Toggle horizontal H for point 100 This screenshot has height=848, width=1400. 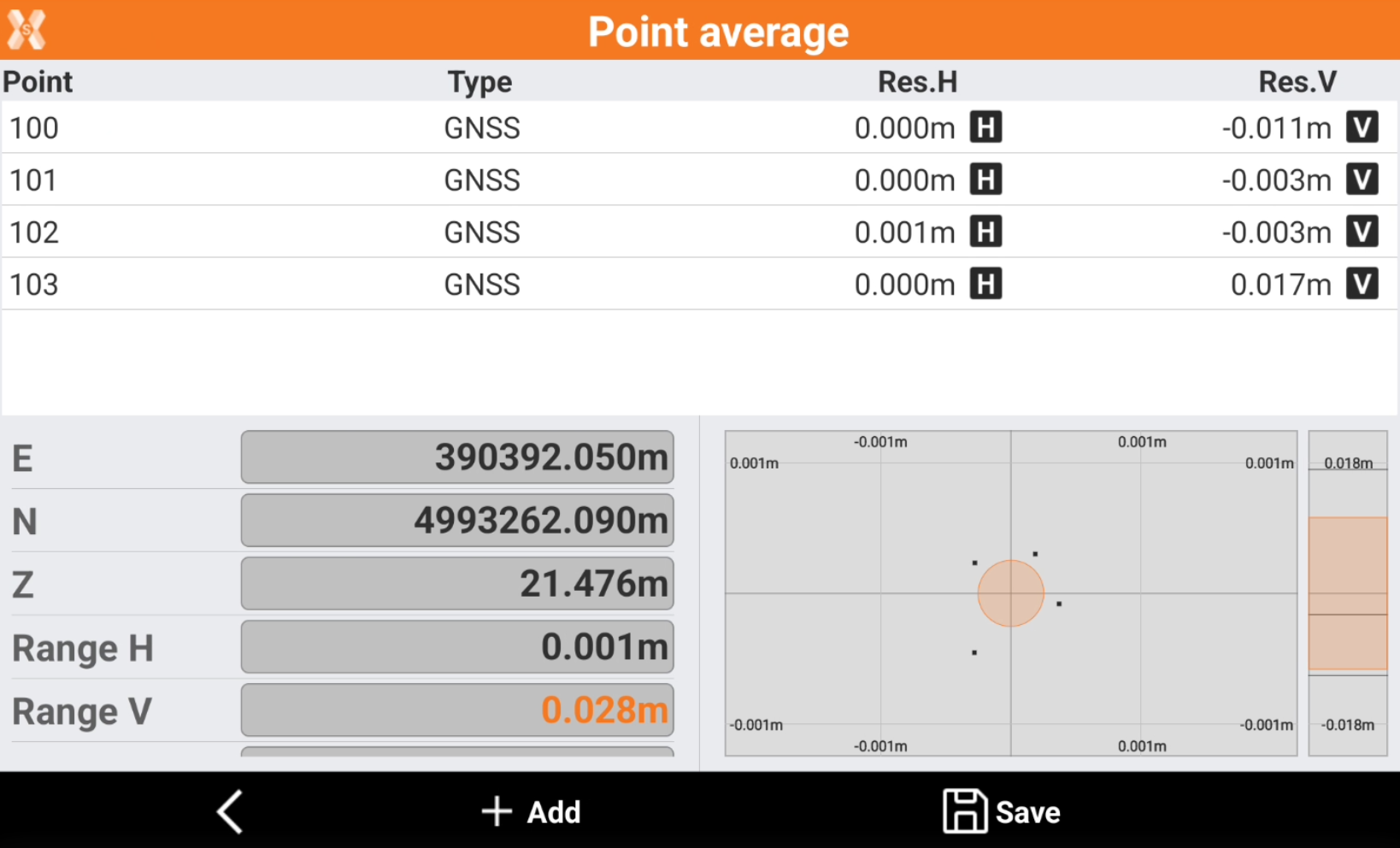[985, 128]
